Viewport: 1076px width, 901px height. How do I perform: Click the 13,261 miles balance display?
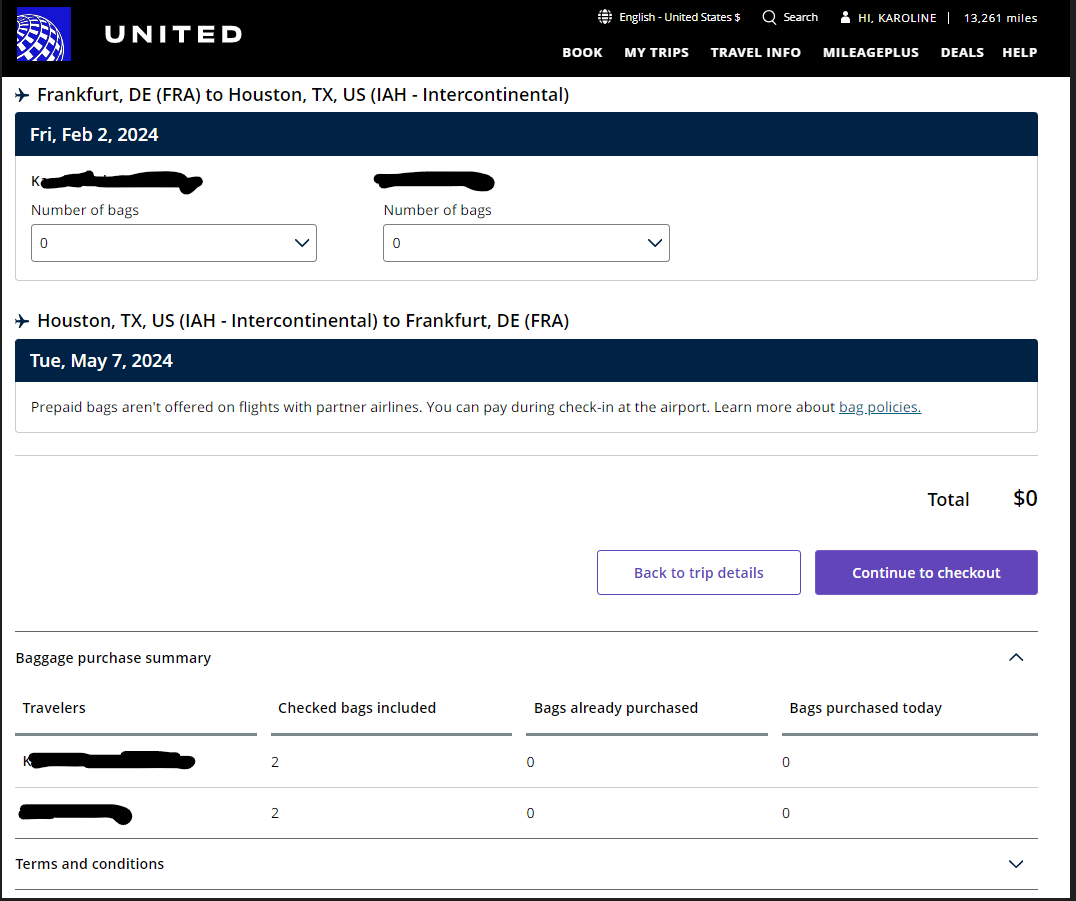pyautogui.click(x=1000, y=17)
